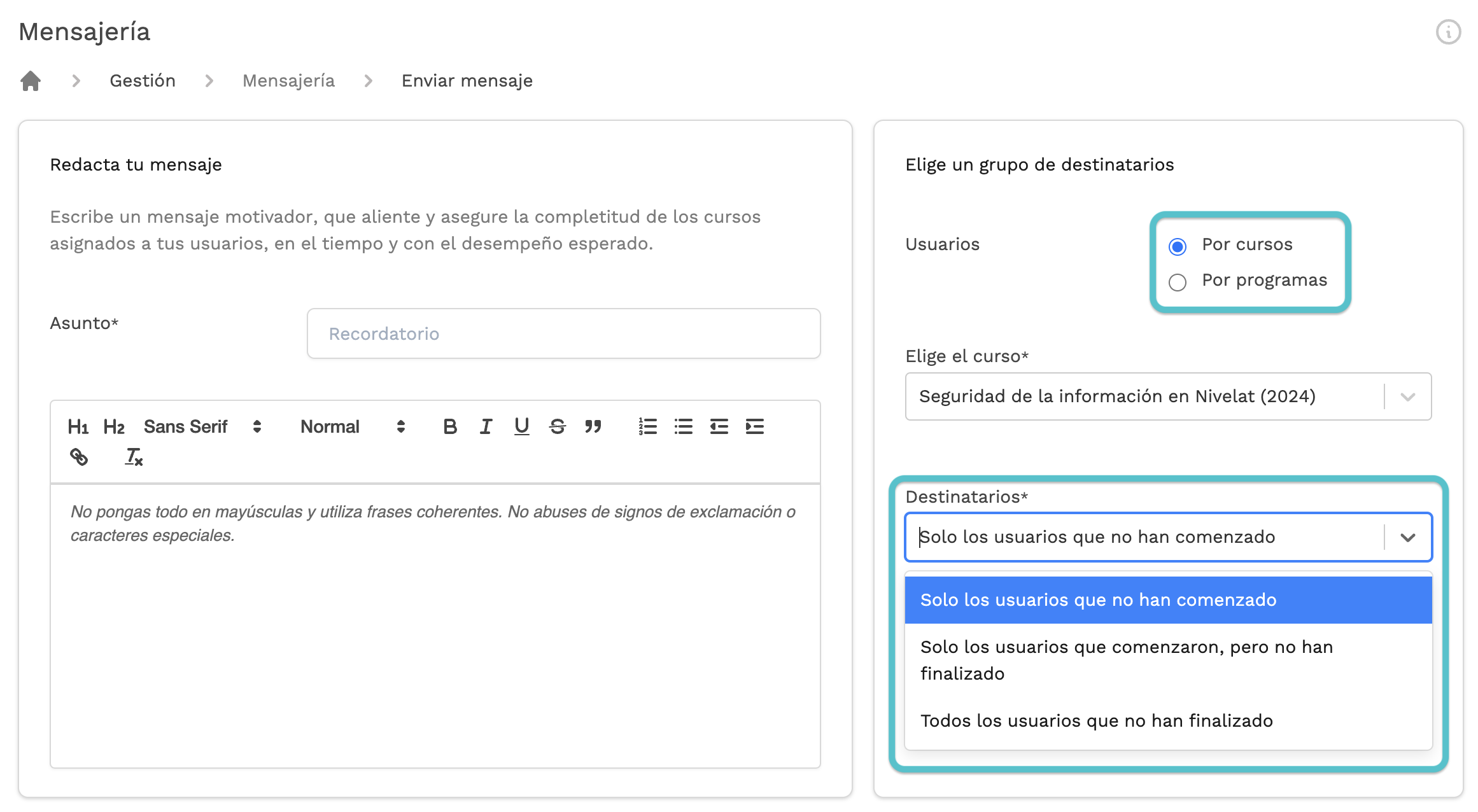Click into the message body editor
This screenshot has height=812, width=1478.
pyautogui.click(x=435, y=626)
